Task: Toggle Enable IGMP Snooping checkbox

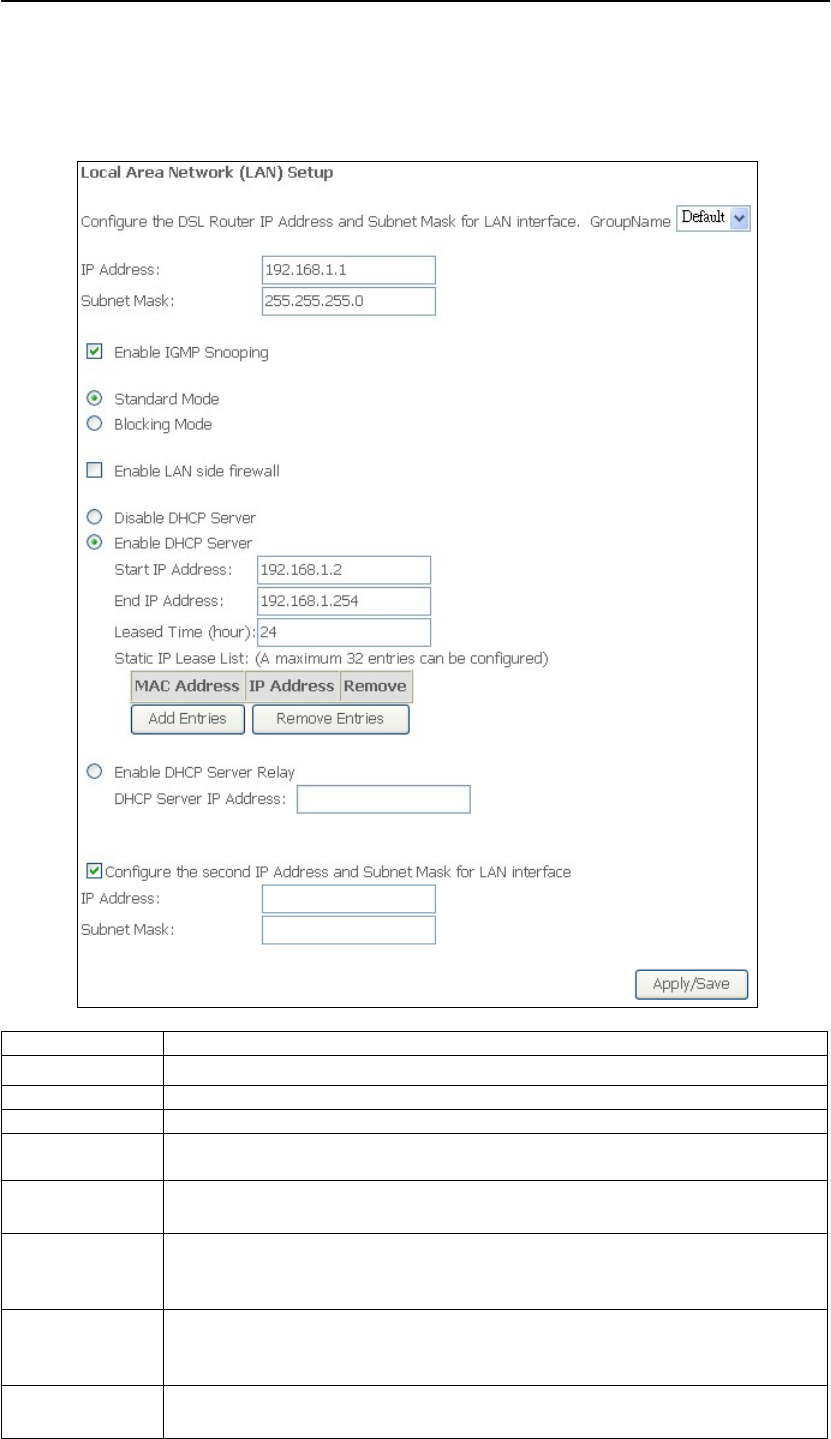Action: tap(94, 352)
